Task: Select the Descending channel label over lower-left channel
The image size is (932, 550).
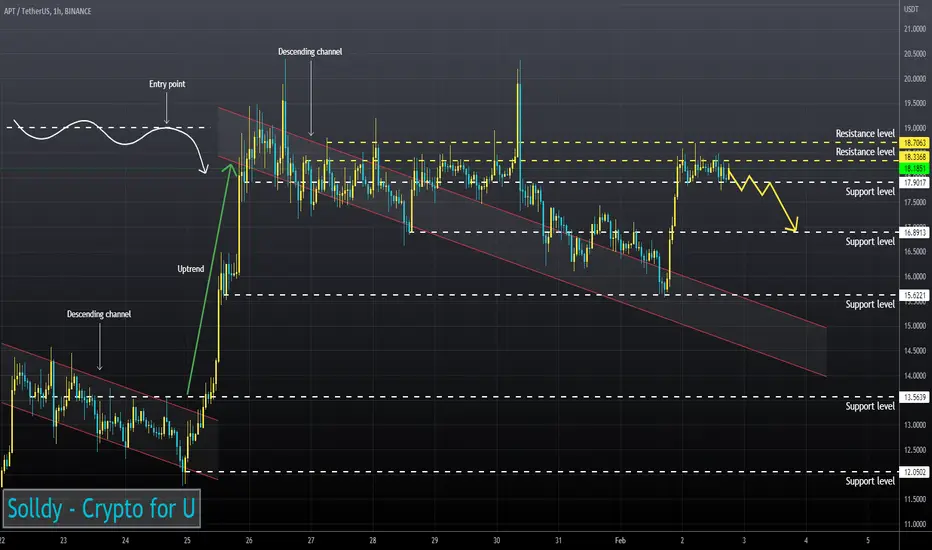Action: (x=99, y=314)
